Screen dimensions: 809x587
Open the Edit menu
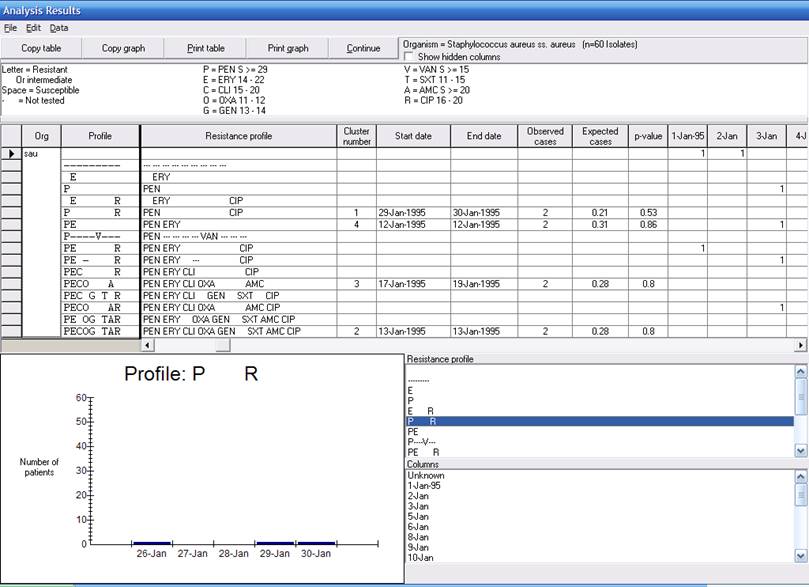point(33,28)
